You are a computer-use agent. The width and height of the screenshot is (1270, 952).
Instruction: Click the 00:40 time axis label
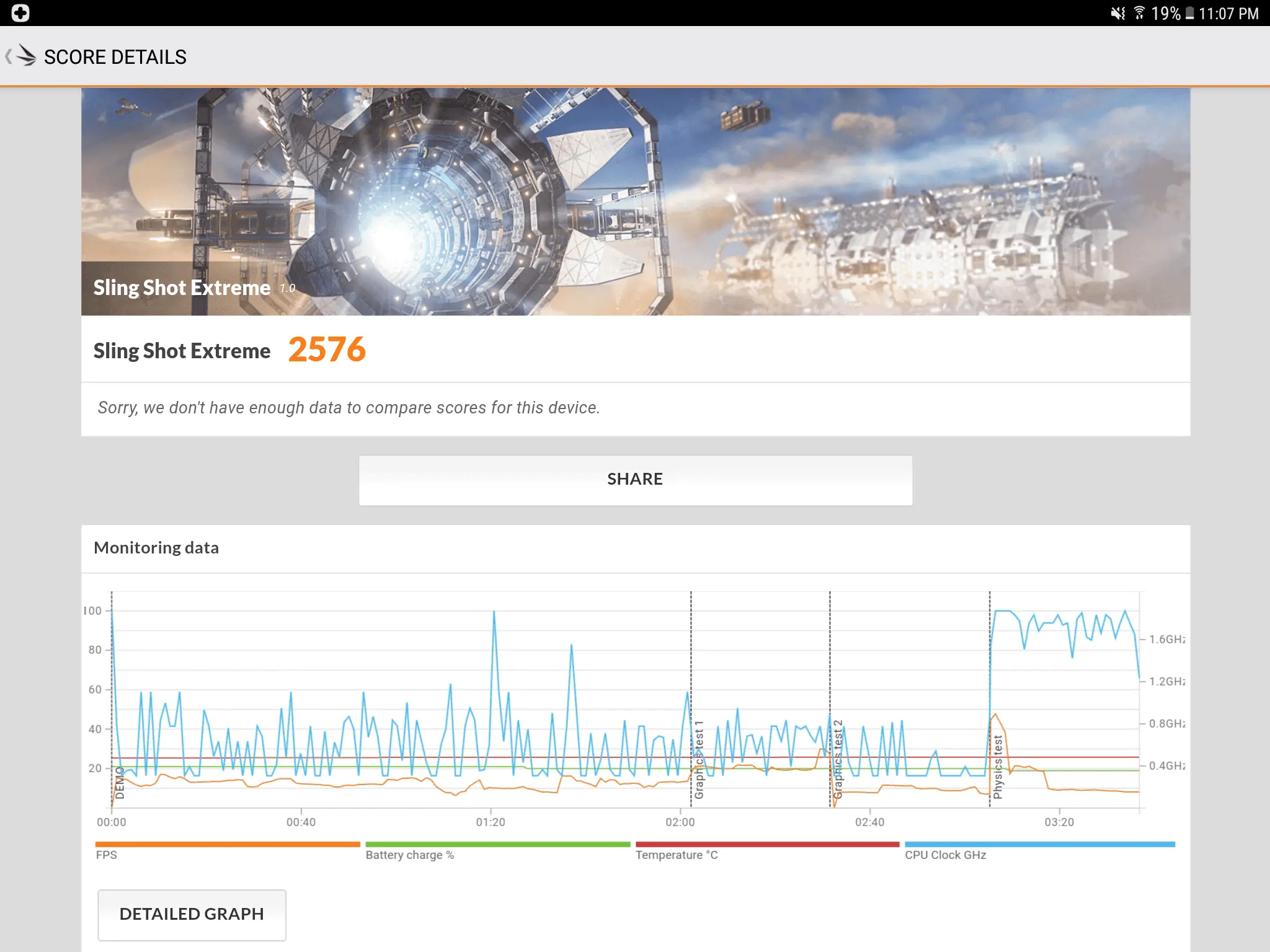point(301,822)
